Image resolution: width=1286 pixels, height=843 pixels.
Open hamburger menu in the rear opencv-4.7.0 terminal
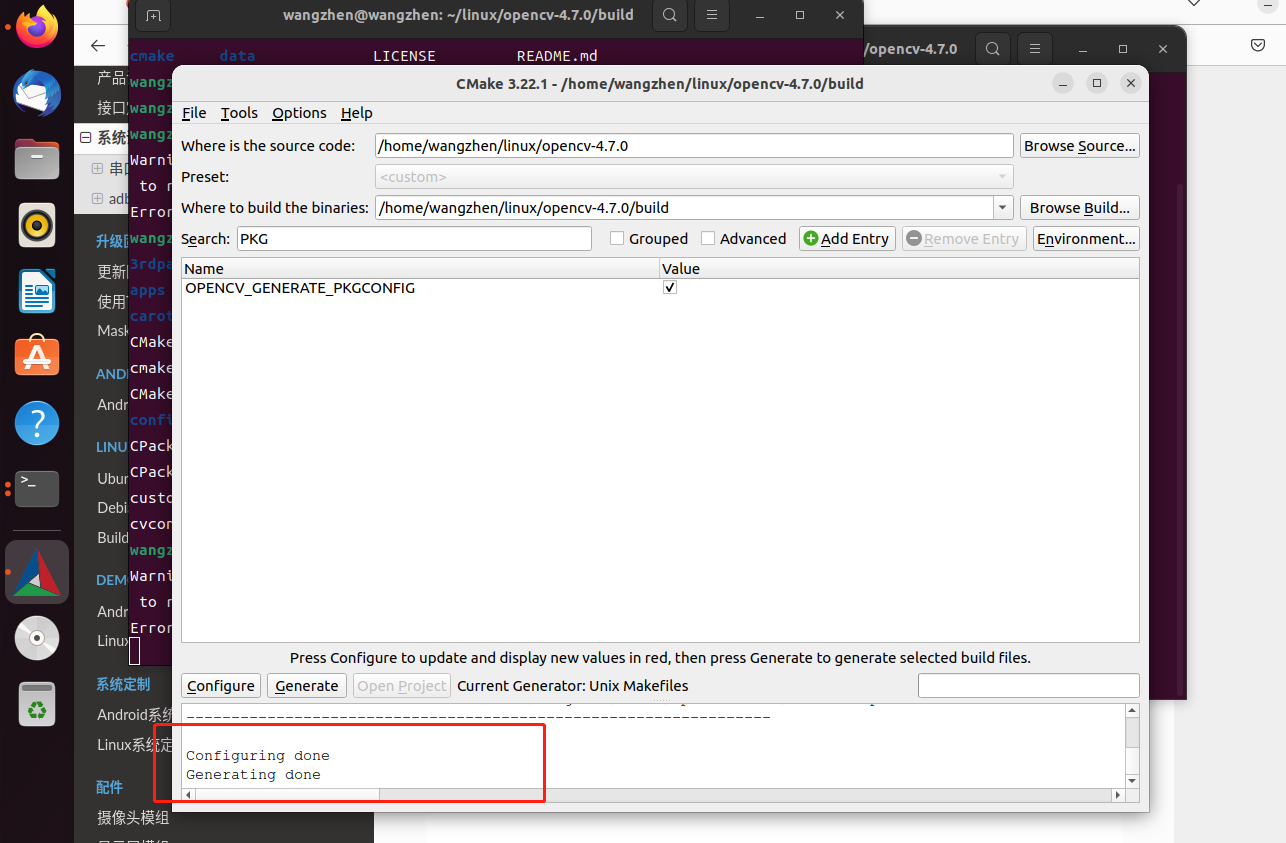point(1034,48)
